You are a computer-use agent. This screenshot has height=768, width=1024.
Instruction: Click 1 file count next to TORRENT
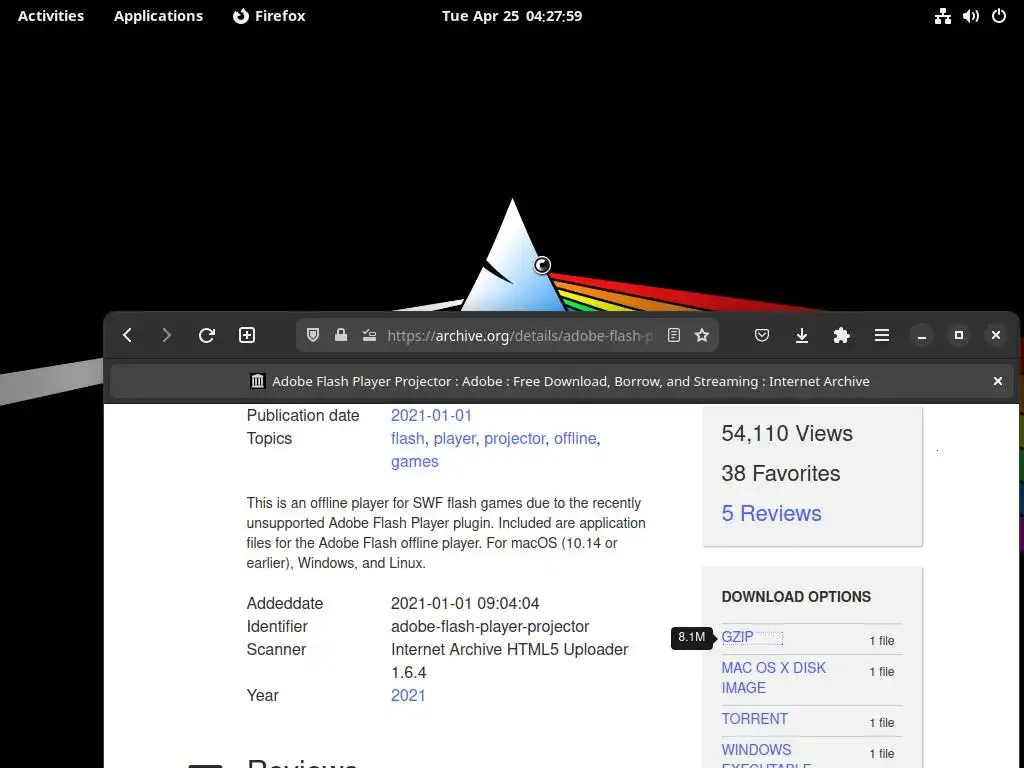point(882,723)
